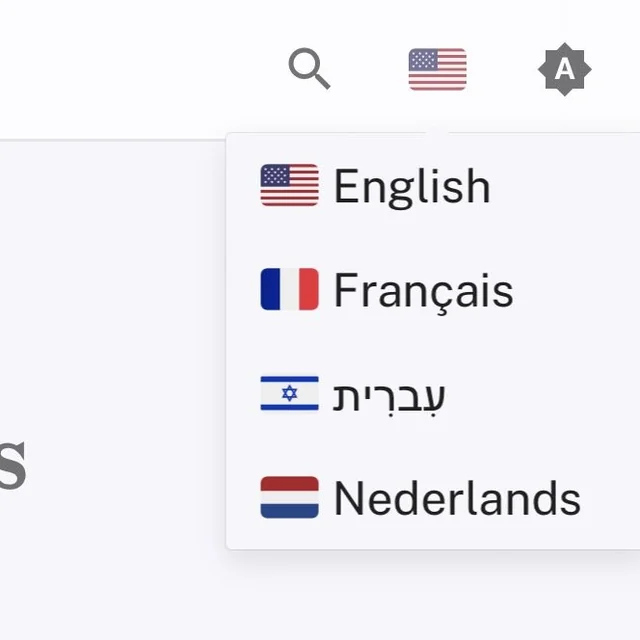Click the "Français" text label
This screenshot has height=640, width=640.
coord(423,291)
